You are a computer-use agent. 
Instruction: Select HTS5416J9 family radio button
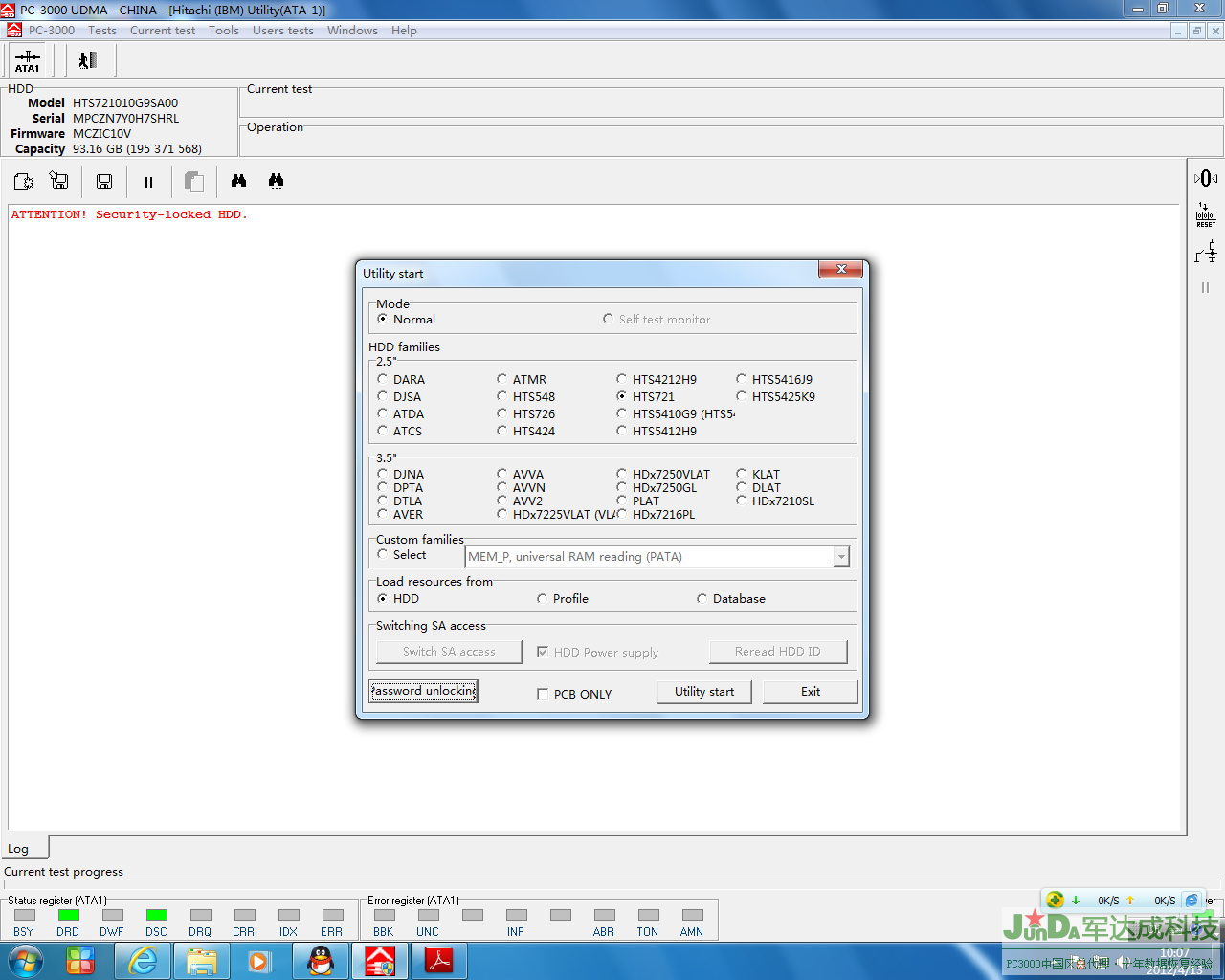[741, 379]
